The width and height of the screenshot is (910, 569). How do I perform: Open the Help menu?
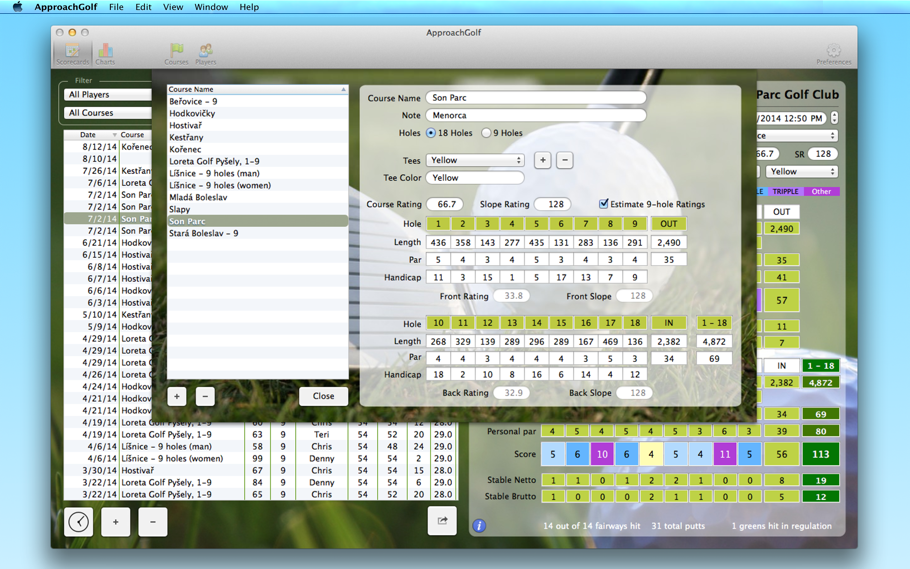click(249, 7)
